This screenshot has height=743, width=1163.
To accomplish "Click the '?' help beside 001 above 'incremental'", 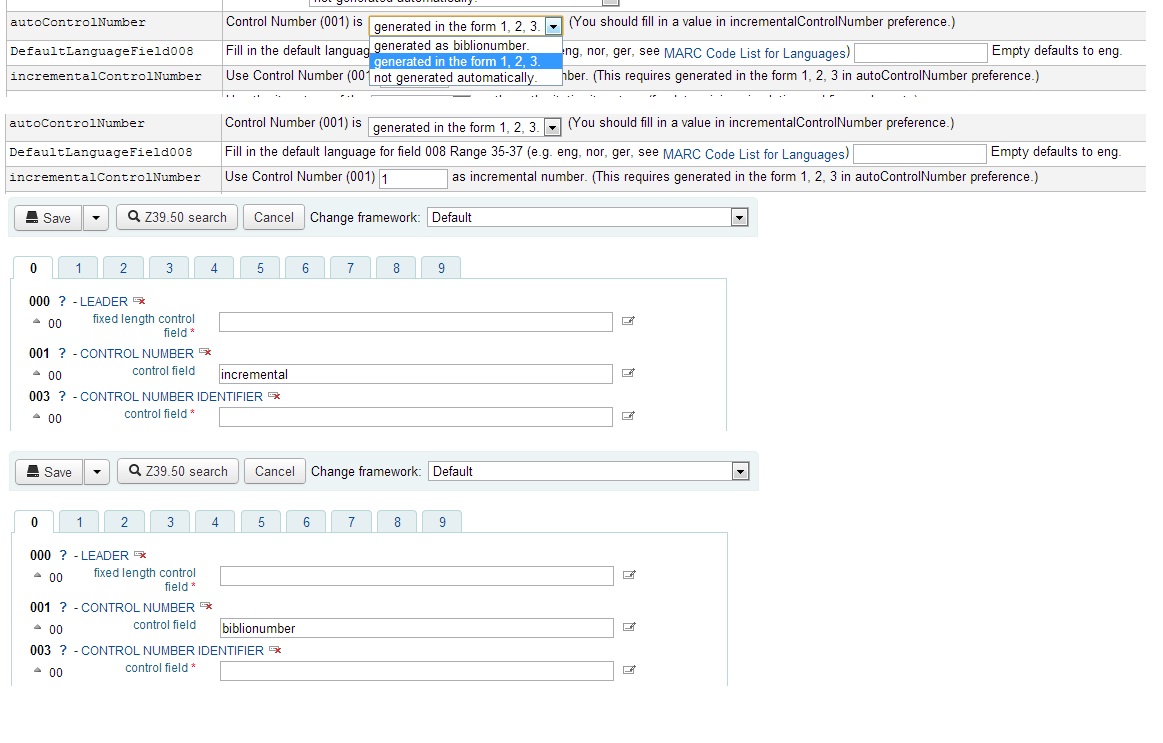I will click(x=62, y=353).
